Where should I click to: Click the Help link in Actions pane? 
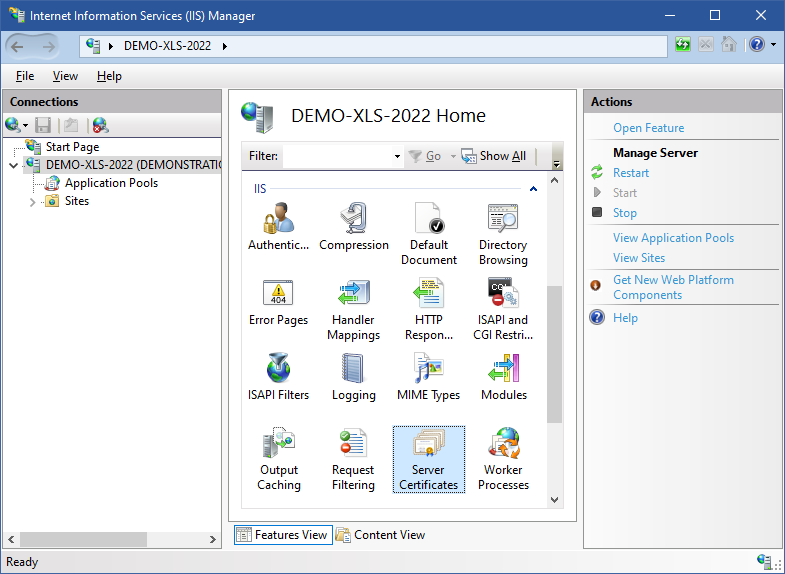point(625,318)
